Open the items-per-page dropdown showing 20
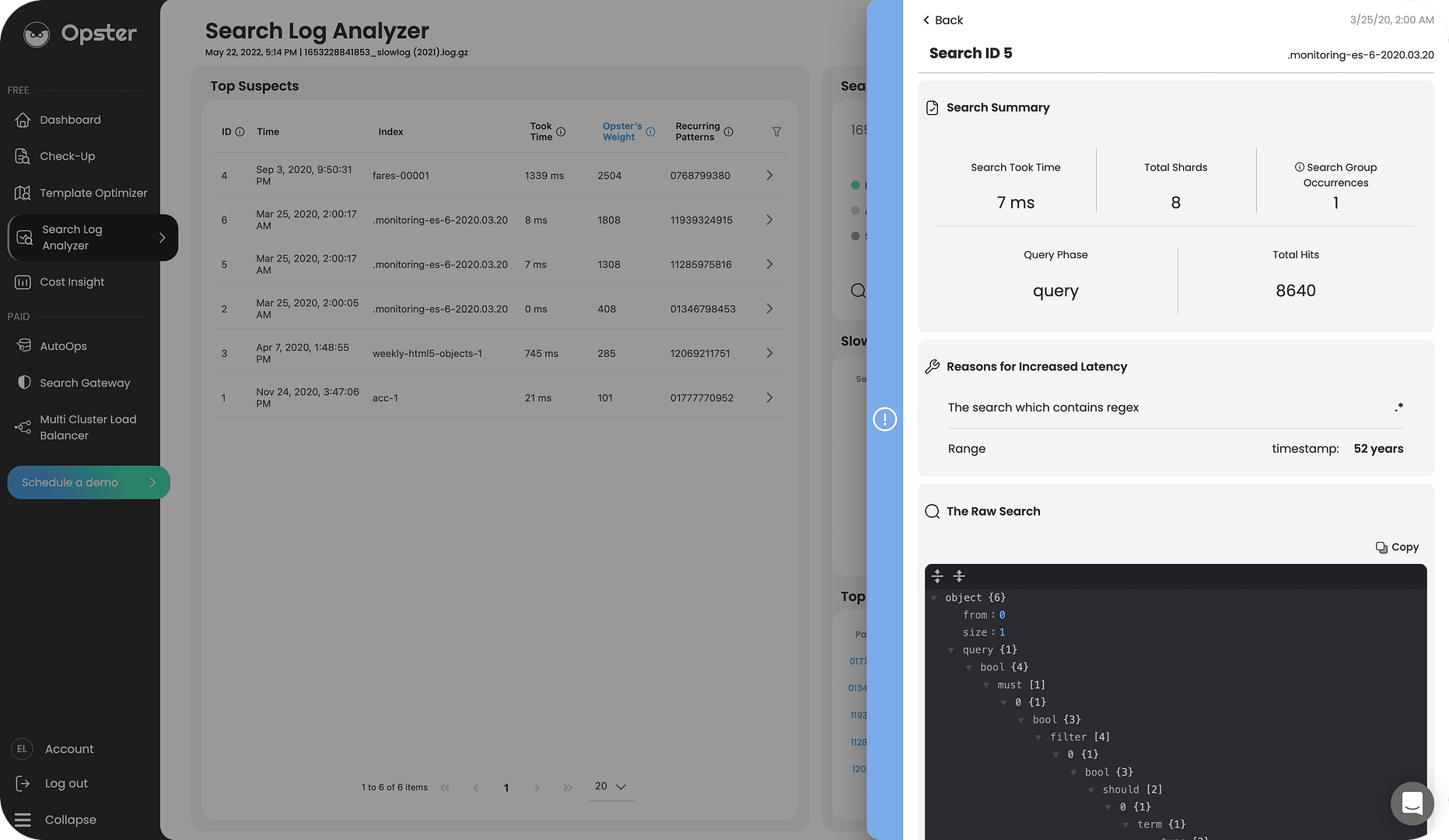Viewport: 1449px width, 840px height. [610, 786]
